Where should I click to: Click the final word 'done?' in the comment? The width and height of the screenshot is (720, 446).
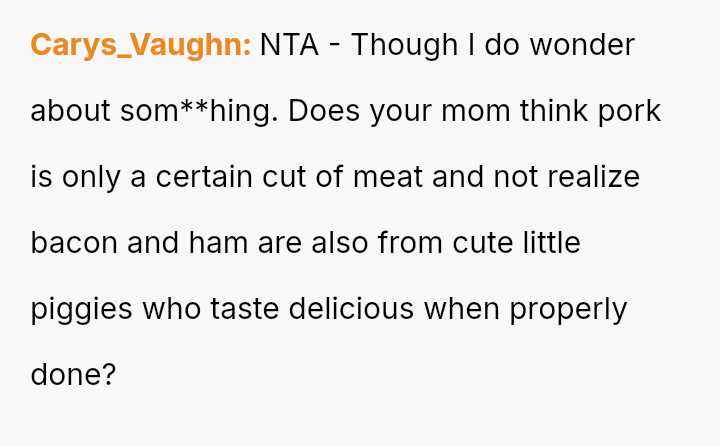pyautogui.click(x=73, y=375)
